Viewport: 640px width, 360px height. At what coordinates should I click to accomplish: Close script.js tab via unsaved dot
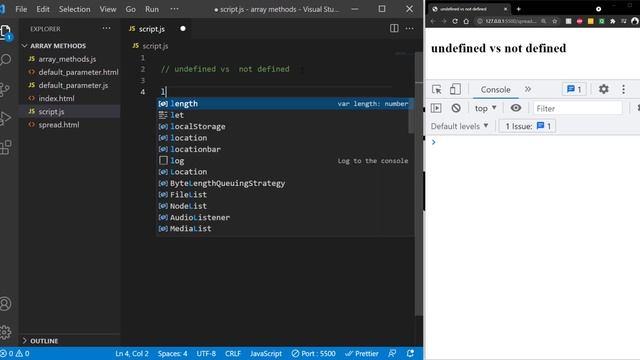point(183,28)
